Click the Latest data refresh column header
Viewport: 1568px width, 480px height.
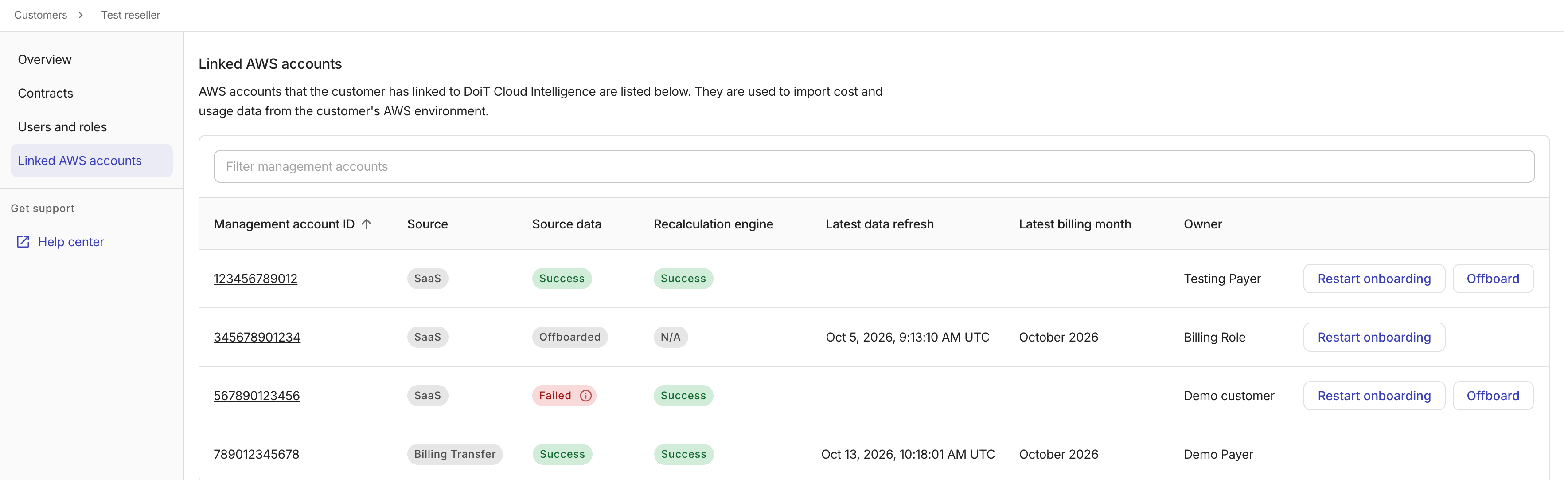tap(879, 224)
